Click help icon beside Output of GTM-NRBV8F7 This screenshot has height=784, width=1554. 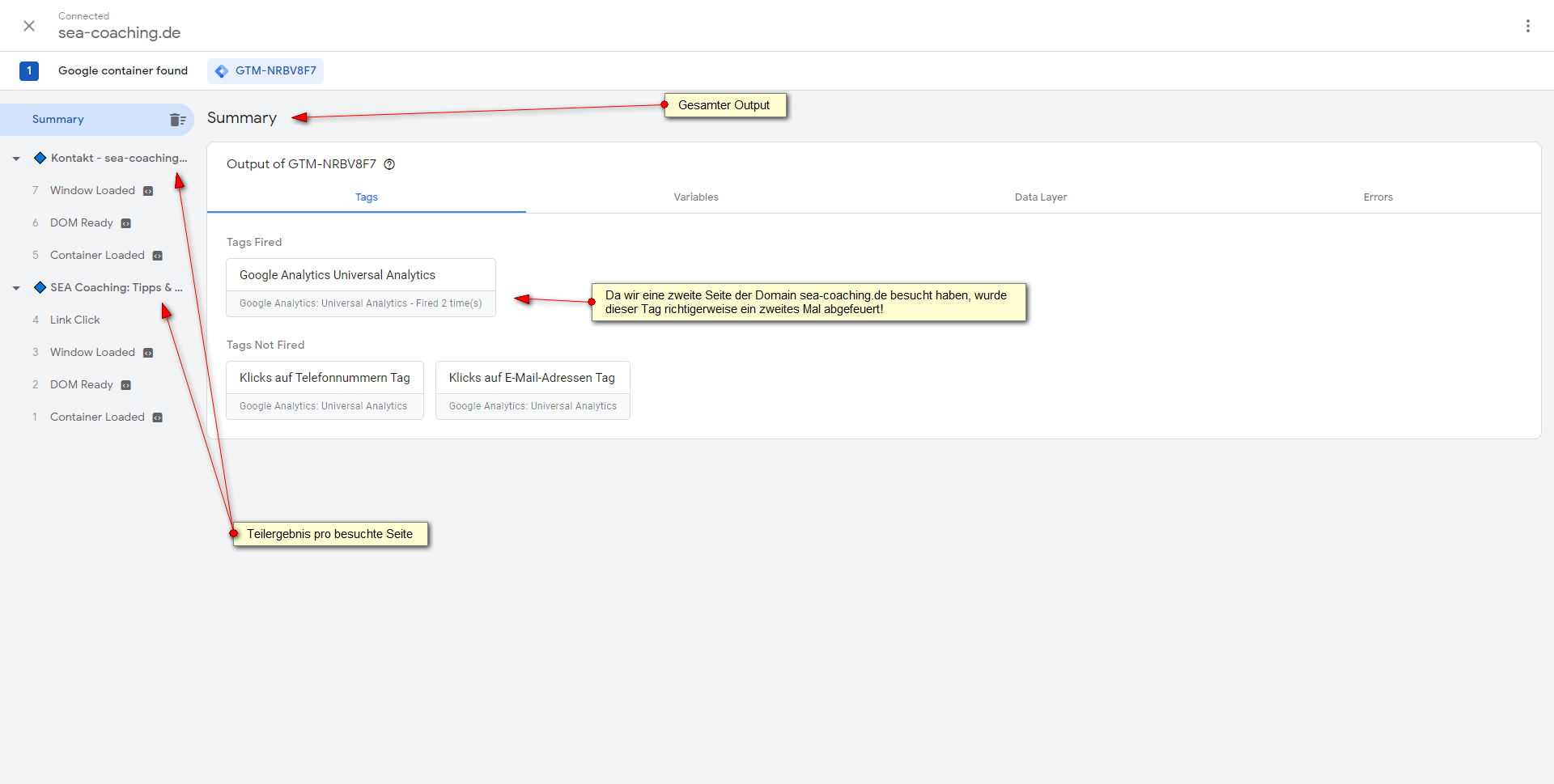[x=389, y=164]
